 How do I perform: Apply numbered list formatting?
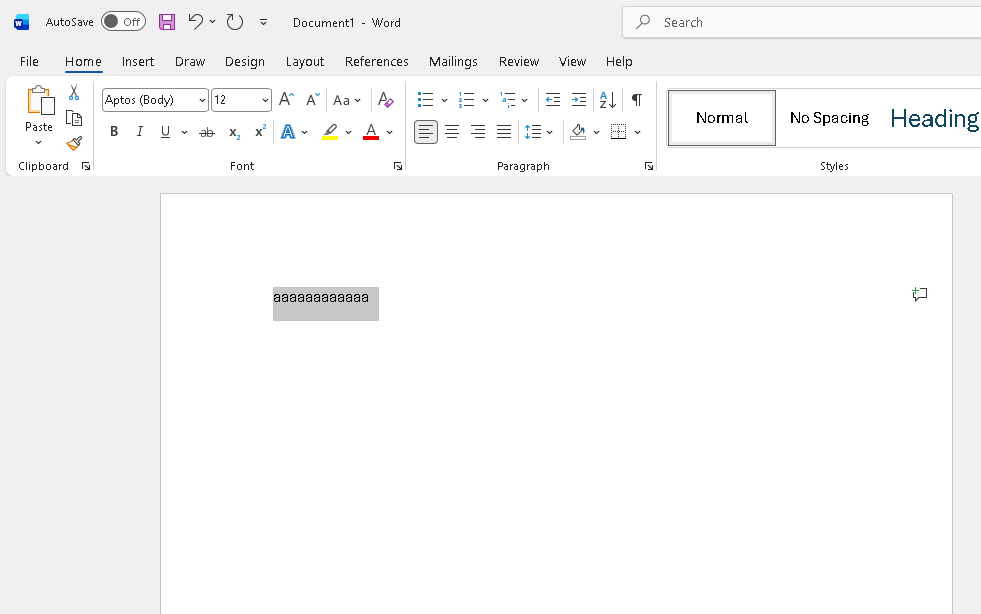467,100
